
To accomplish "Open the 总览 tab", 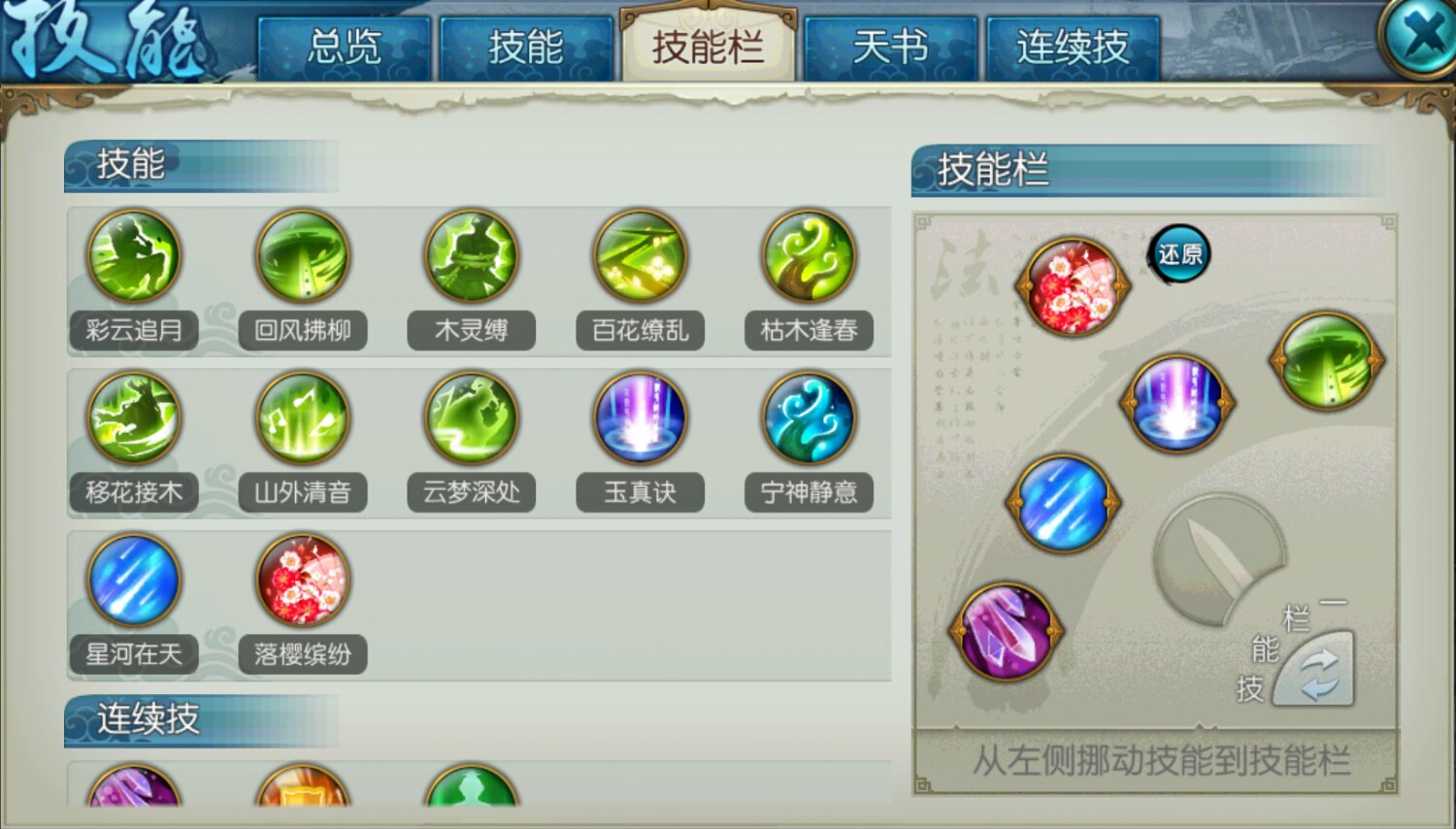I will point(344,48).
